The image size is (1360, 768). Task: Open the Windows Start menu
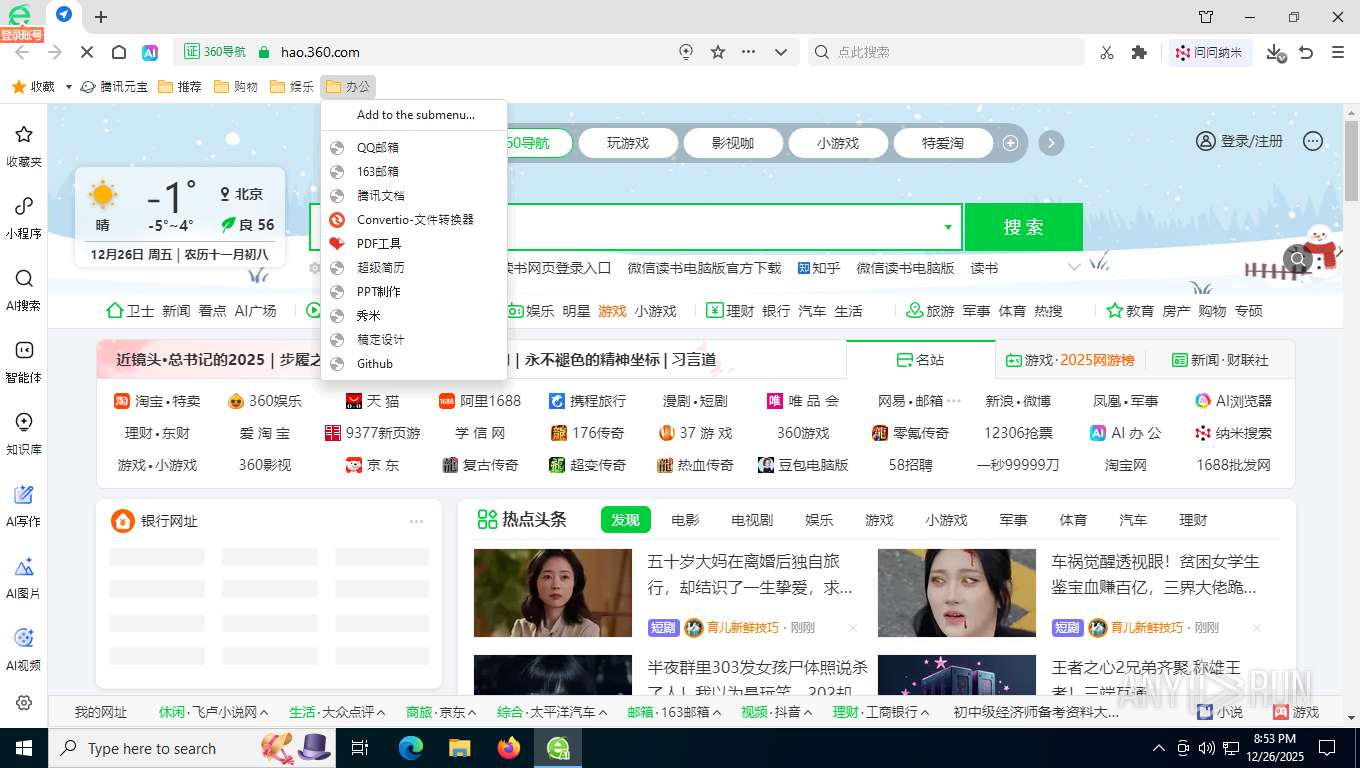pos(23,748)
